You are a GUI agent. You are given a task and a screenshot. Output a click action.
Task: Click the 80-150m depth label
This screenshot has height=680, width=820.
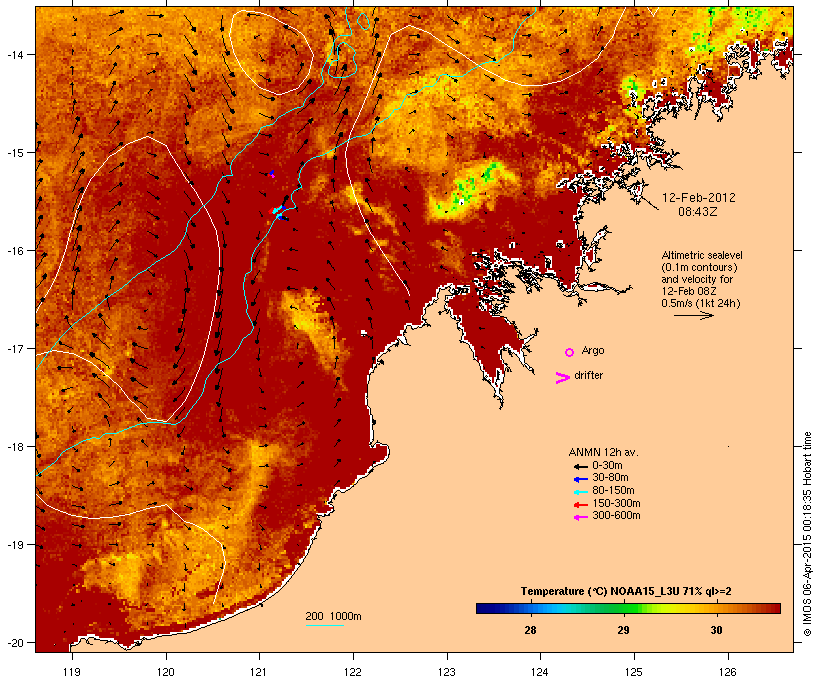point(613,491)
